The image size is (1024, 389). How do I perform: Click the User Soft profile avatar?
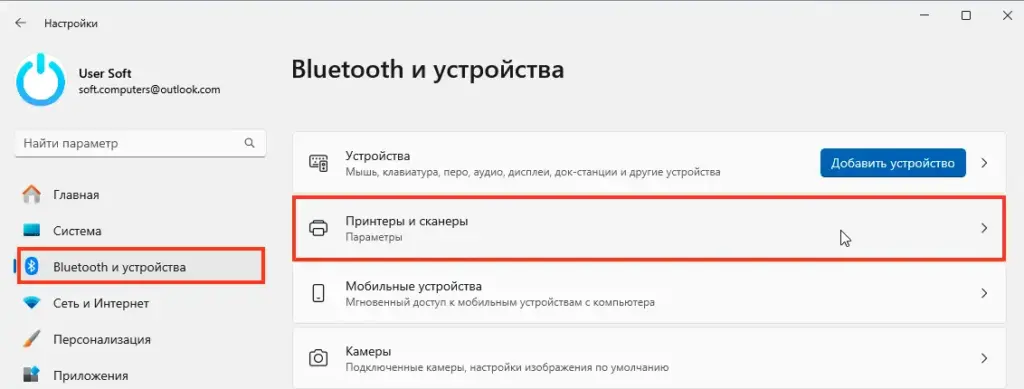click(40, 81)
